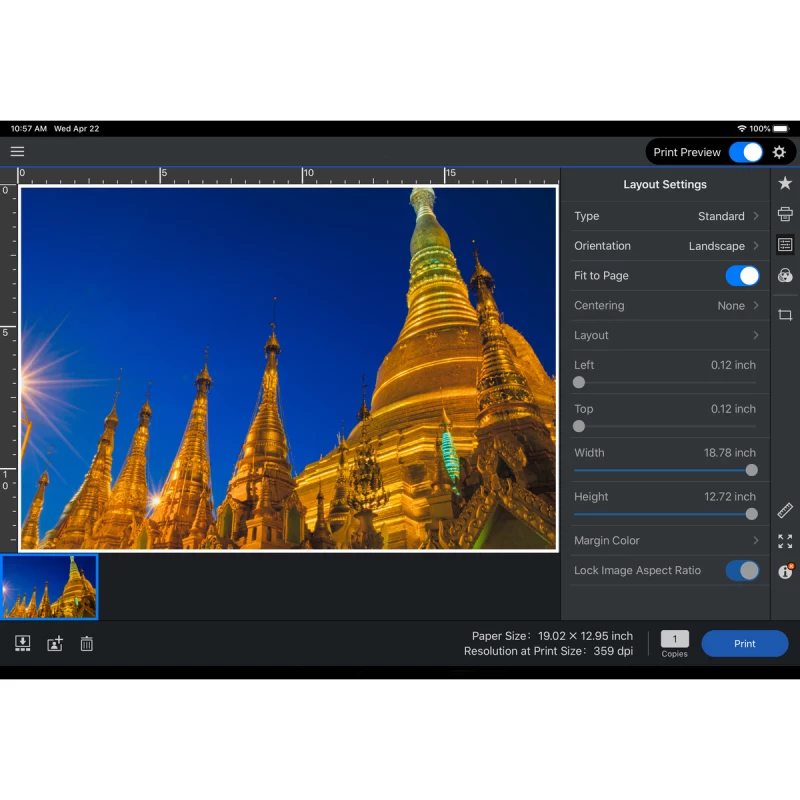
Task: Open the information icon with alert badge
Action: pos(785,572)
